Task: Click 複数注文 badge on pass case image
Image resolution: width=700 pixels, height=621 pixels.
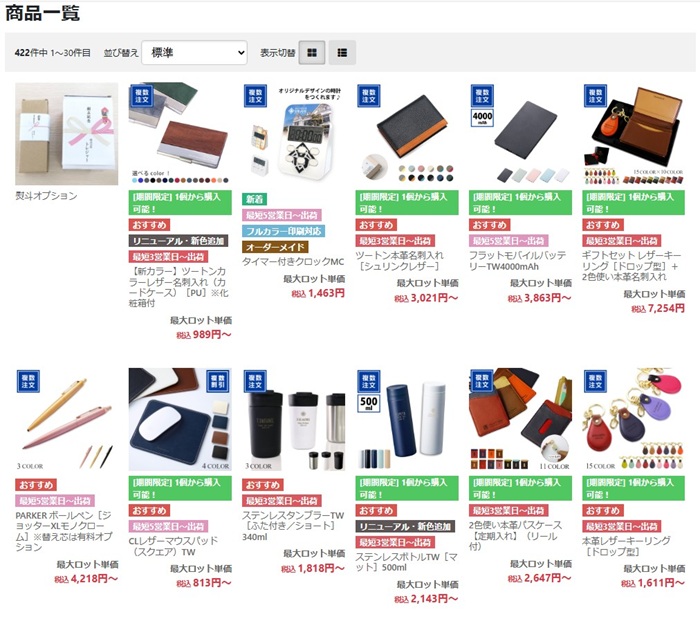Action: [482, 381]
